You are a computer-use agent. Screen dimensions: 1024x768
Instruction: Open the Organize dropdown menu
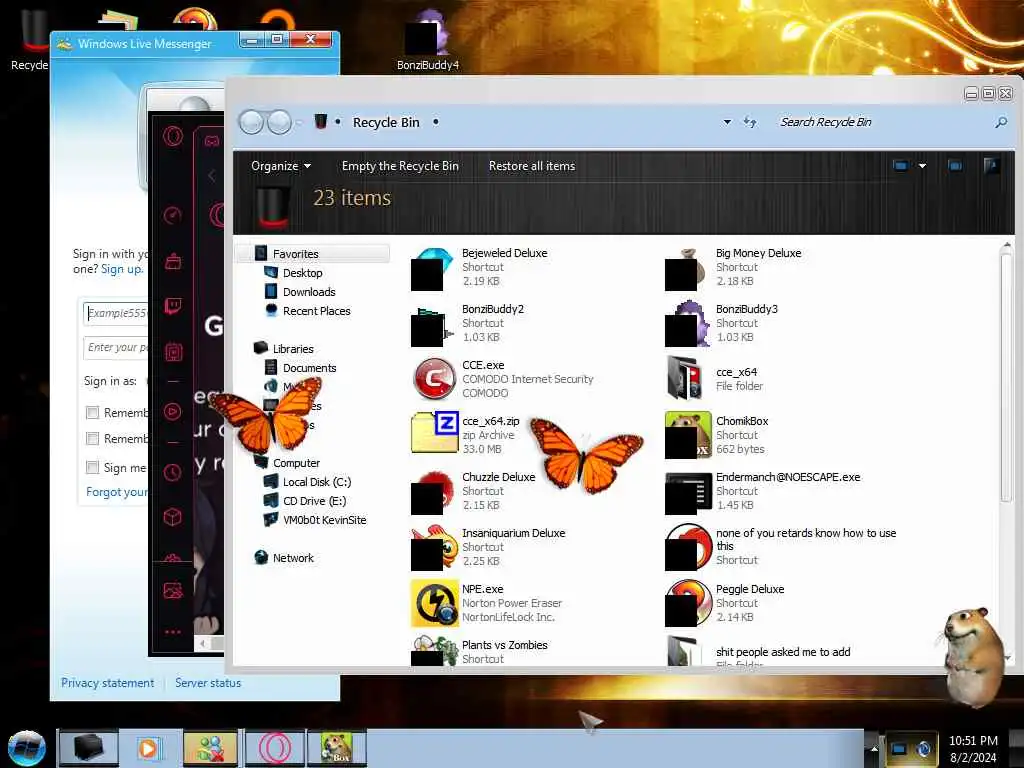click(281, 166)
